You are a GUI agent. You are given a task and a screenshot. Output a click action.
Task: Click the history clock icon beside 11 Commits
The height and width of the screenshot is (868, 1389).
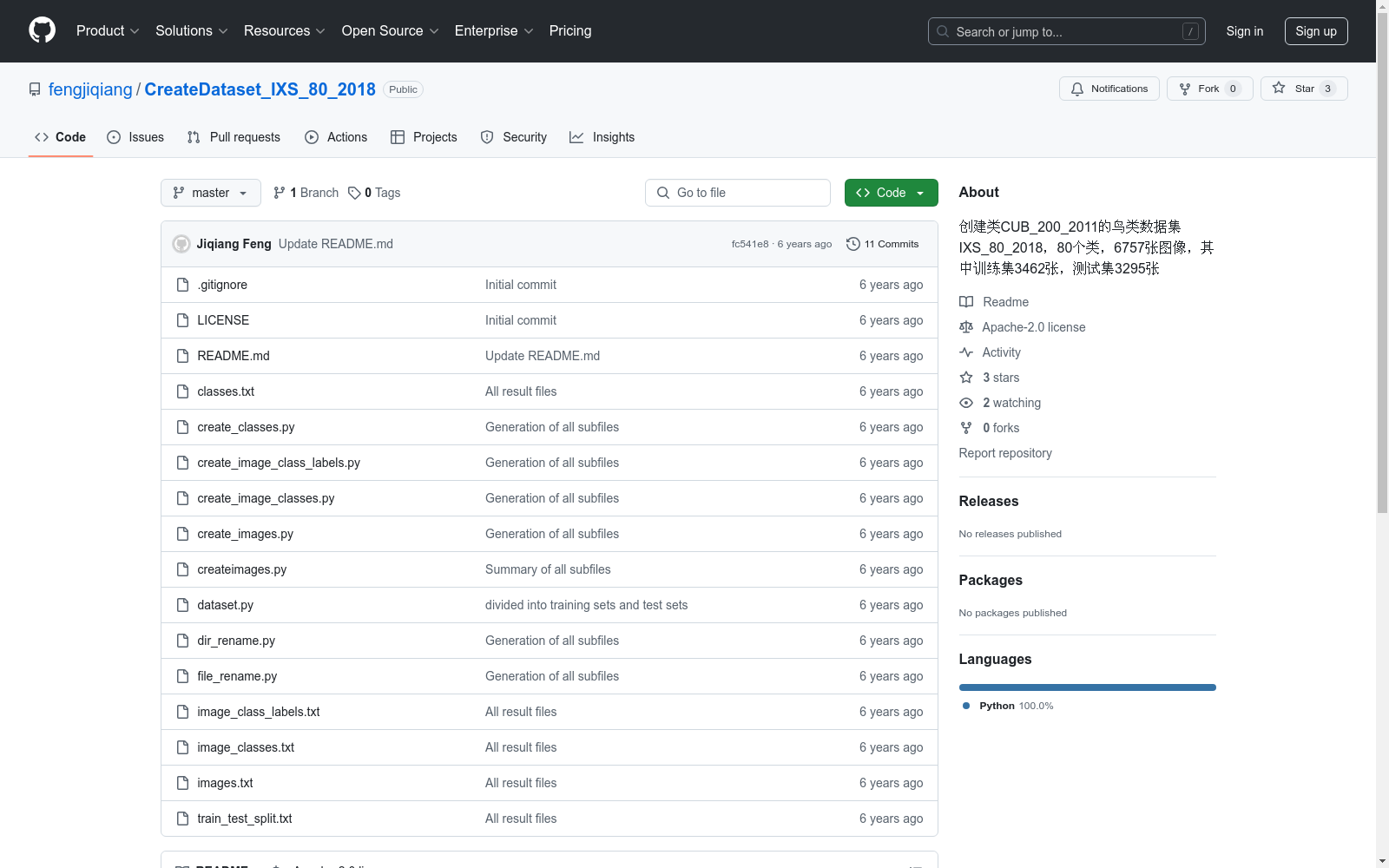(x=853, y=244)
